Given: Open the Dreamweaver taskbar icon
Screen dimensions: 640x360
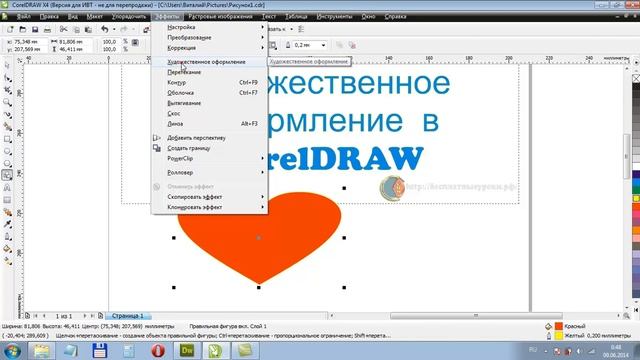Looking at the screenshot, I should (x=187, y=351).
